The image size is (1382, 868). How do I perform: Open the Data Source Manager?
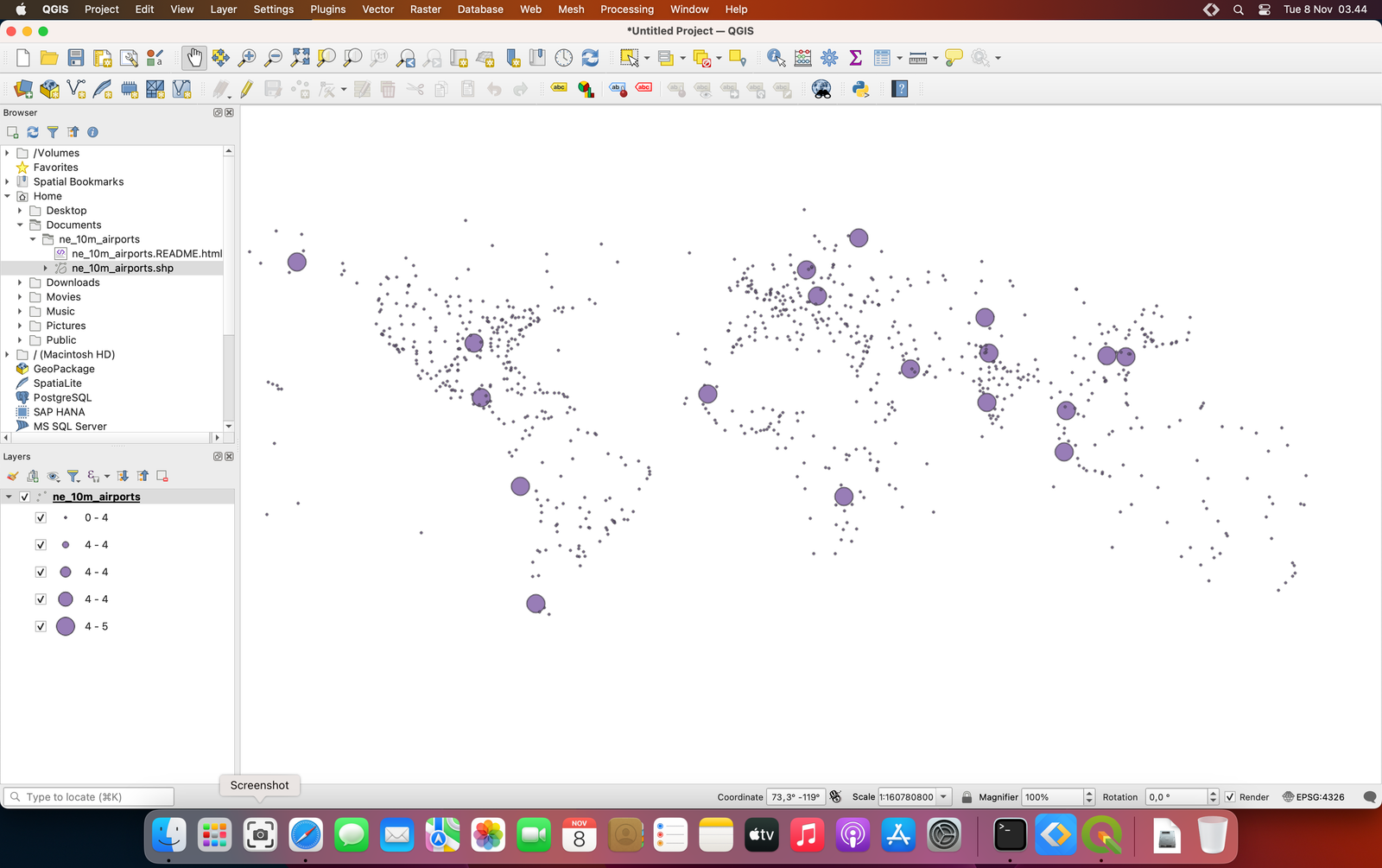22,88
